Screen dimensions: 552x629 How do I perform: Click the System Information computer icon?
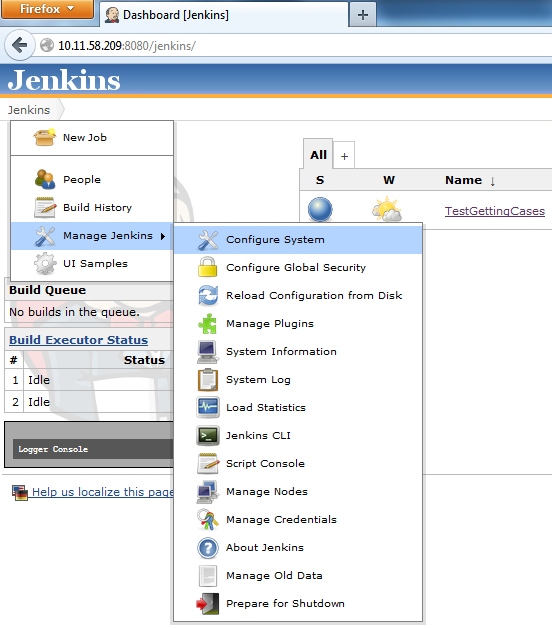208,352
